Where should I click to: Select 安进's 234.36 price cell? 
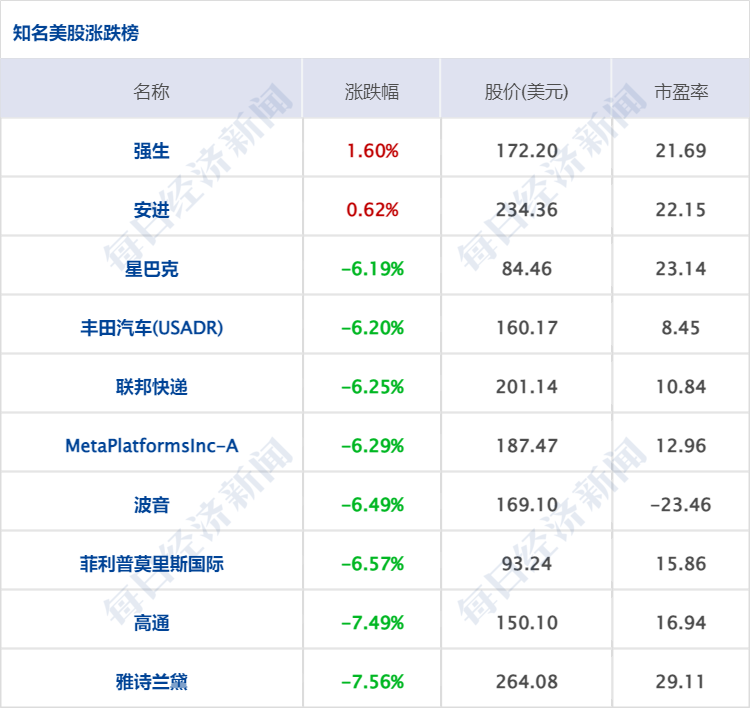526,210
